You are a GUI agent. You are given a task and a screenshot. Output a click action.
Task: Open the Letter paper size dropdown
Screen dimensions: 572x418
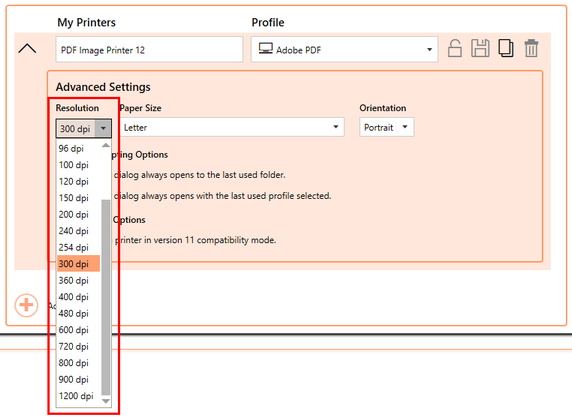(232, 127)
